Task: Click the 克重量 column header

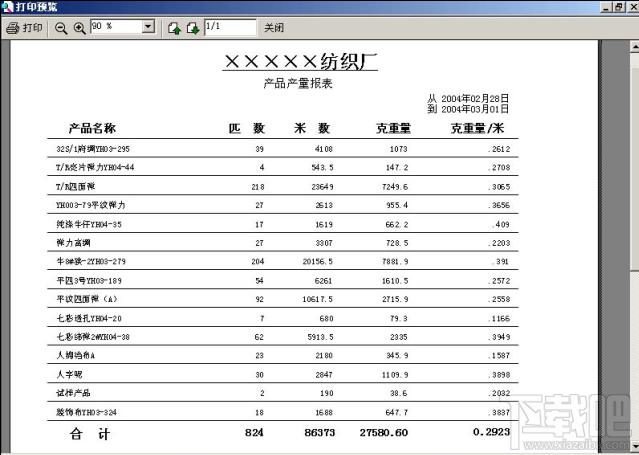Action: click(x=393, y=128)
